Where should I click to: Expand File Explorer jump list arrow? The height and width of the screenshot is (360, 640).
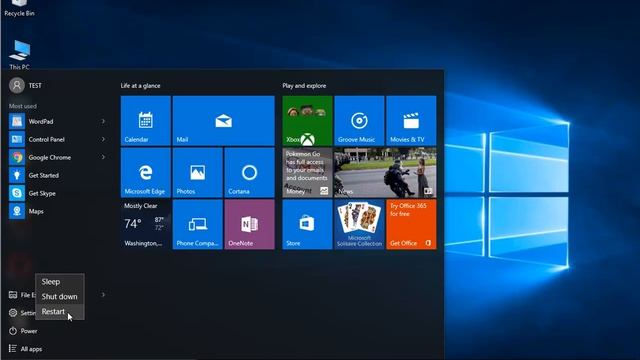pos(103,294)
